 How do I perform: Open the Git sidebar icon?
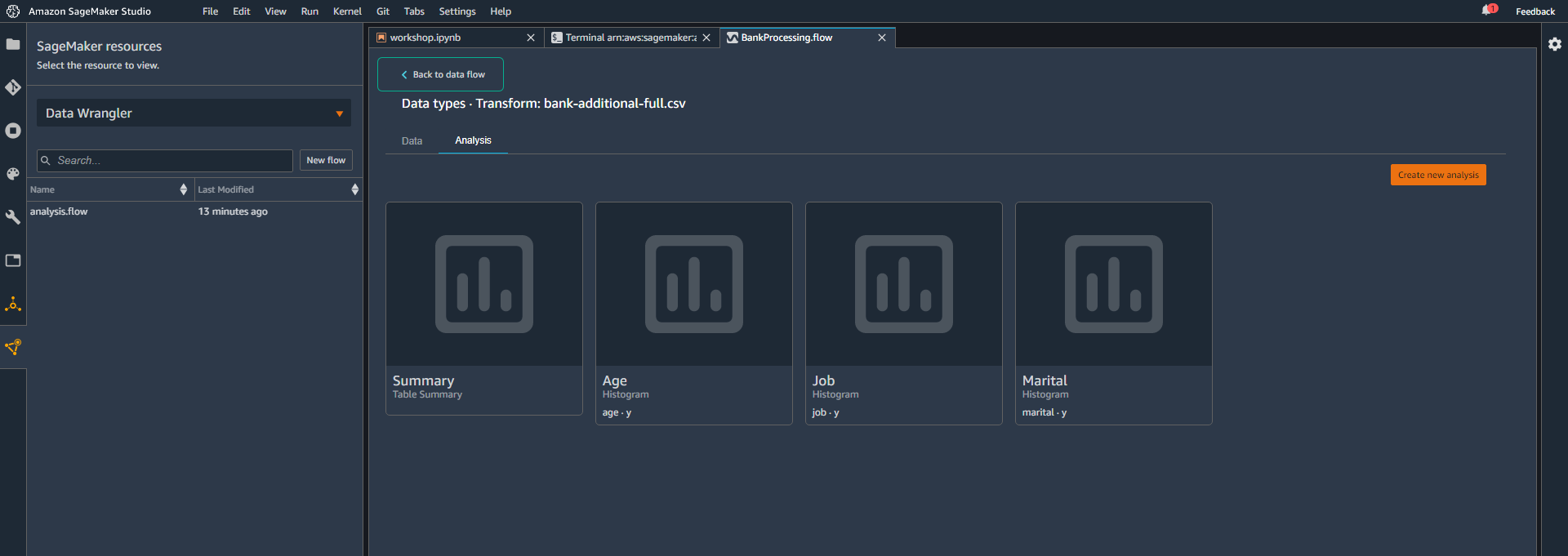(x=13, y=87)
